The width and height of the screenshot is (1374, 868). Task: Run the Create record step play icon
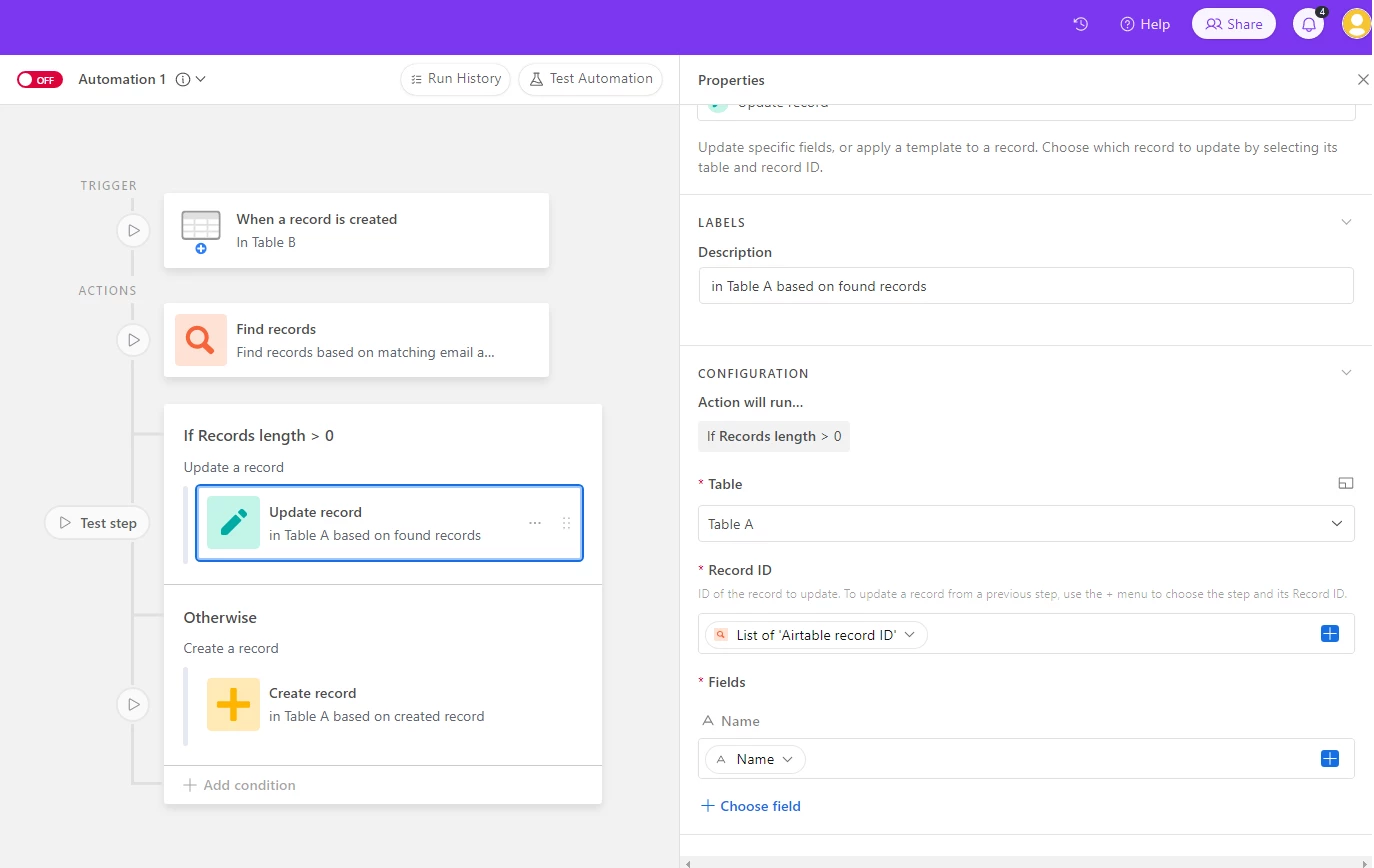133,704
